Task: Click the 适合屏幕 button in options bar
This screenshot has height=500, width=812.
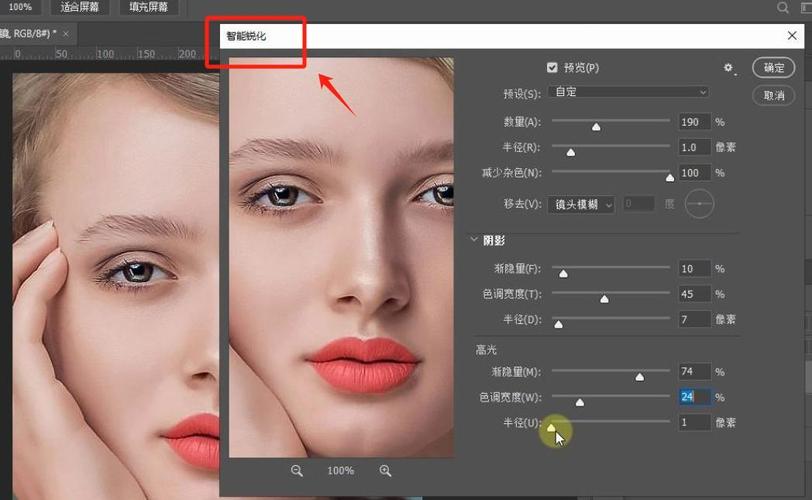Action: coord(80,7)
